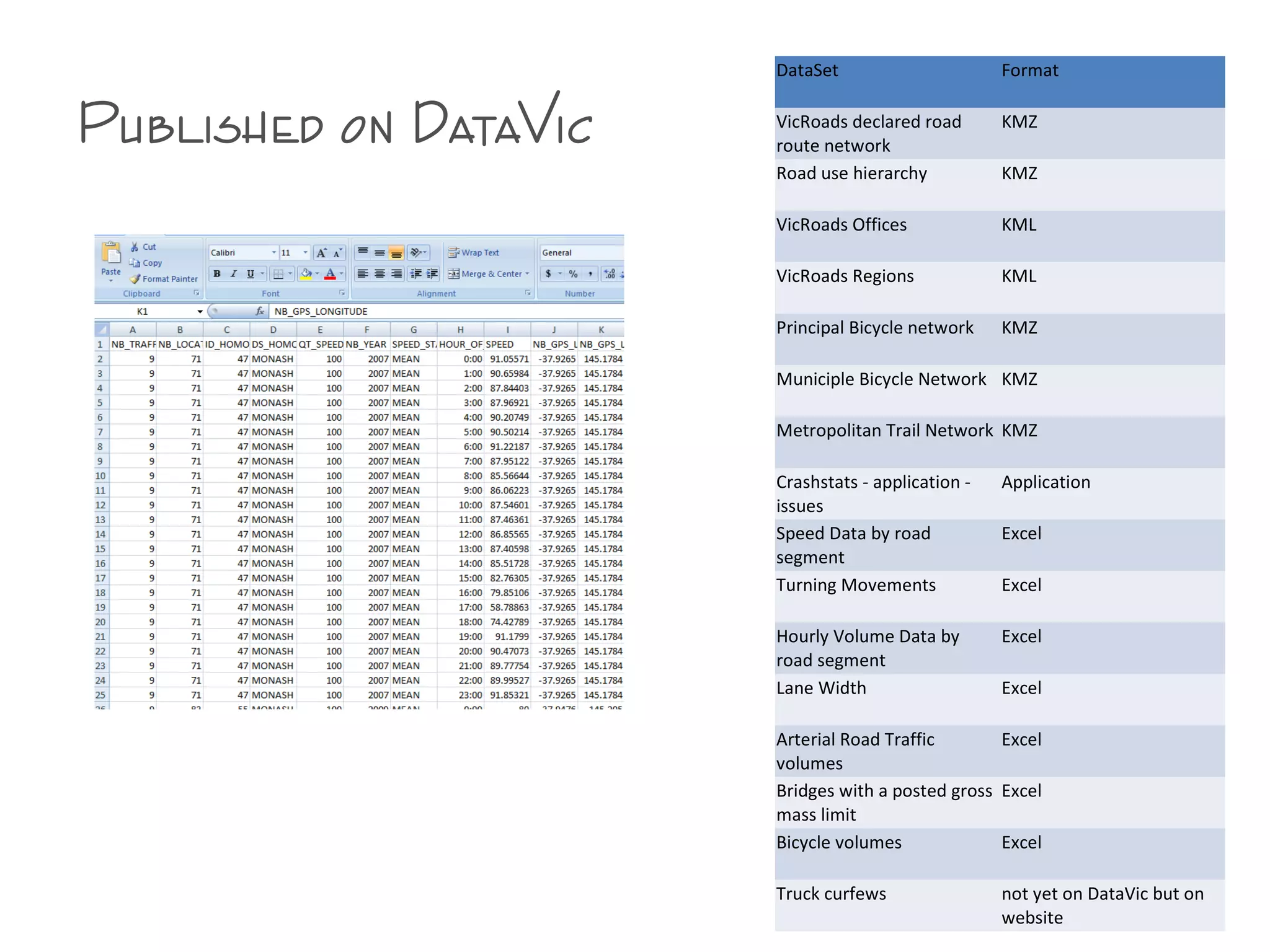Click the Increase Indent icon

pos(432,273)
